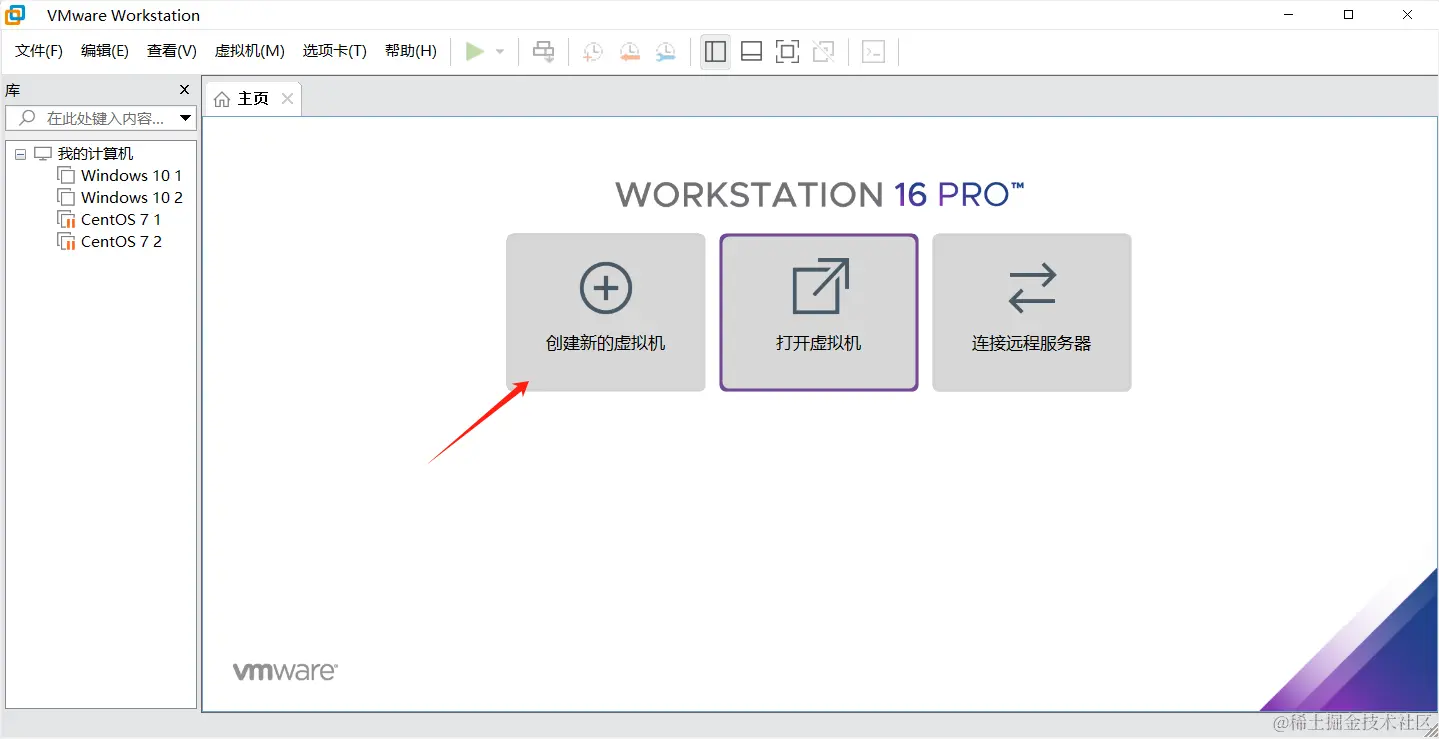Viewport: 1439px width, 739px height.
Task: Click the take snapshot toolbar icon
Action: (593, 52)
